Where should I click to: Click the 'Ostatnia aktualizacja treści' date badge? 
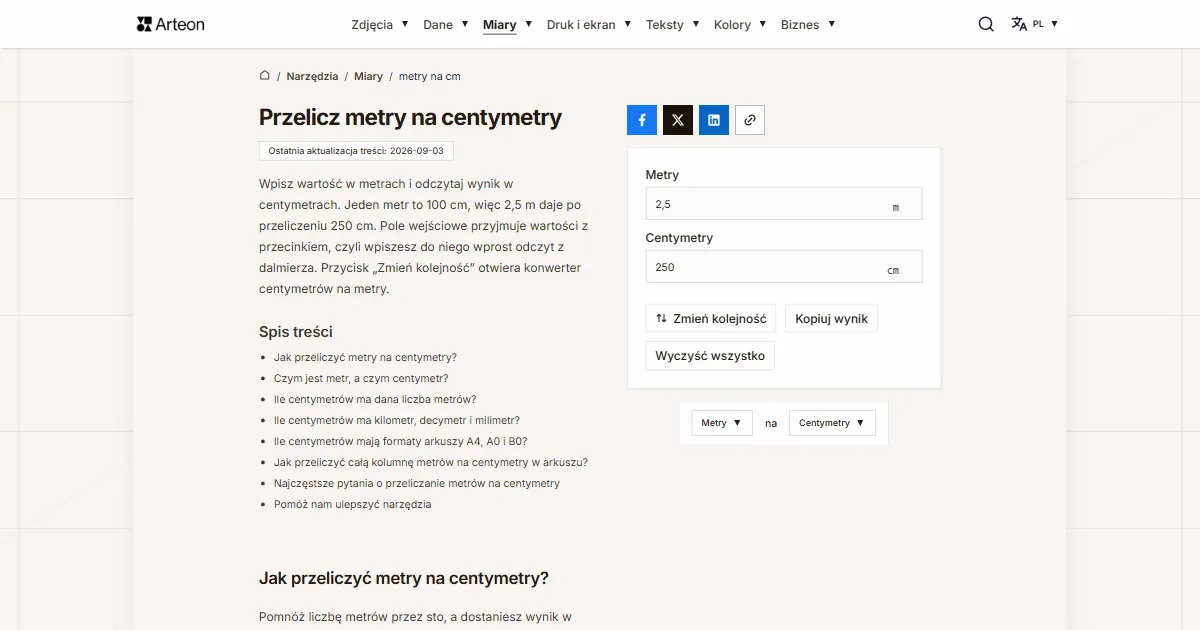356,150
